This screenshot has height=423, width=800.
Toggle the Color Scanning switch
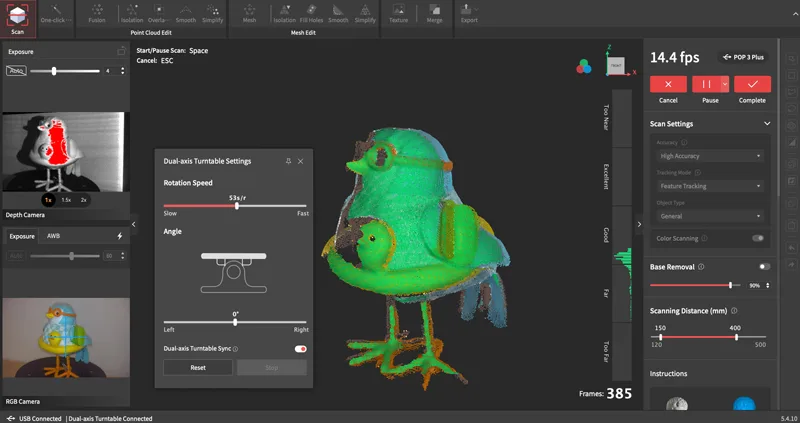tap(758, 238)
